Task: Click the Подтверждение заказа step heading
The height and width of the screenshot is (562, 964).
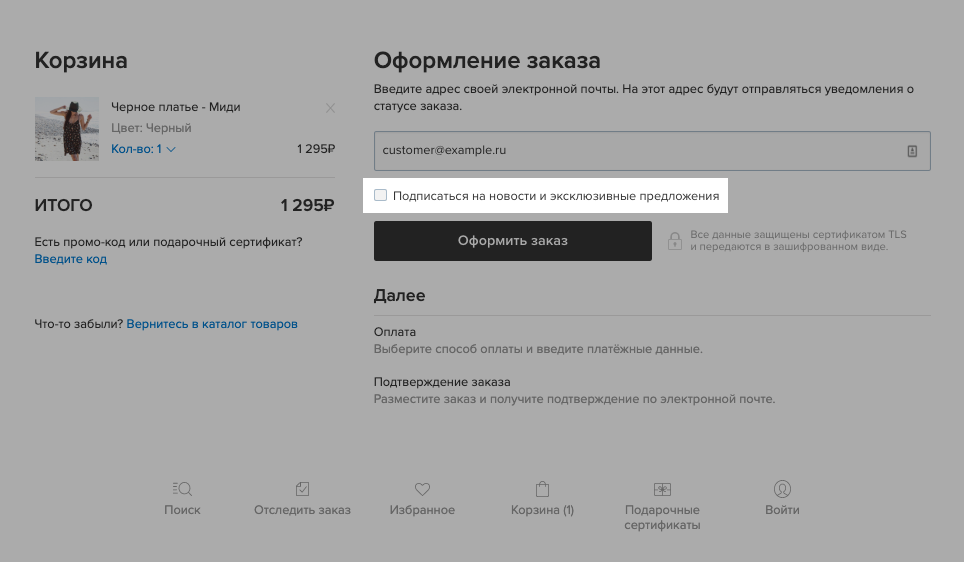Action: pyautogui.click(x=442, y=382)
